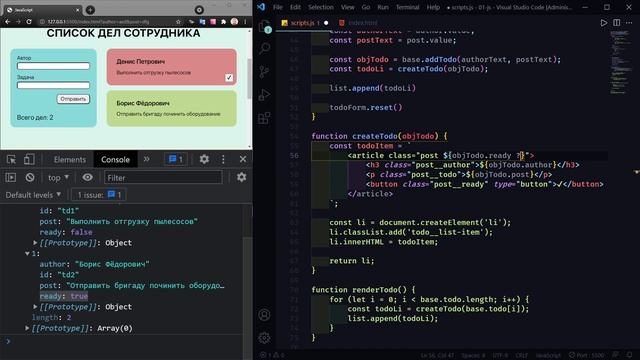Click the Chrome address bar URL
The image size is (640, 360).
tap(98, 22)
